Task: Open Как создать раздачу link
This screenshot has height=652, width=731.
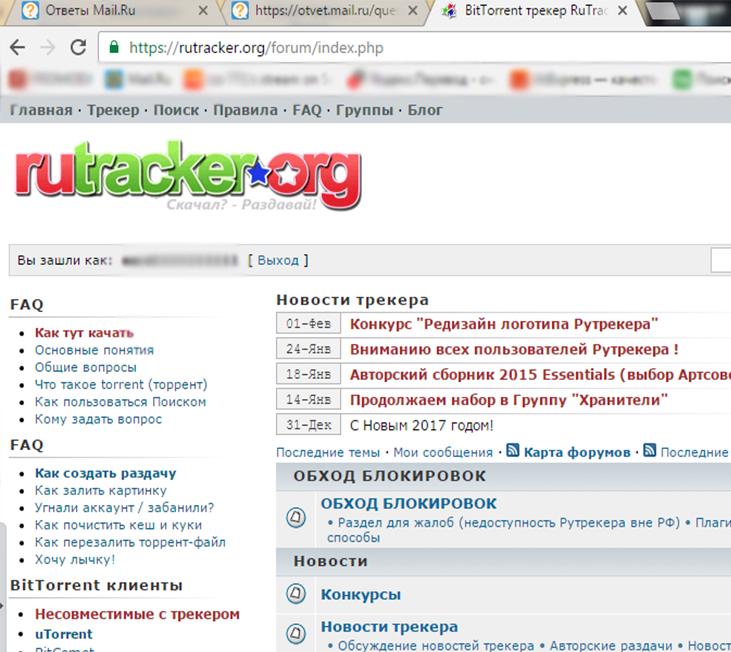Action: tap(106, 473)
